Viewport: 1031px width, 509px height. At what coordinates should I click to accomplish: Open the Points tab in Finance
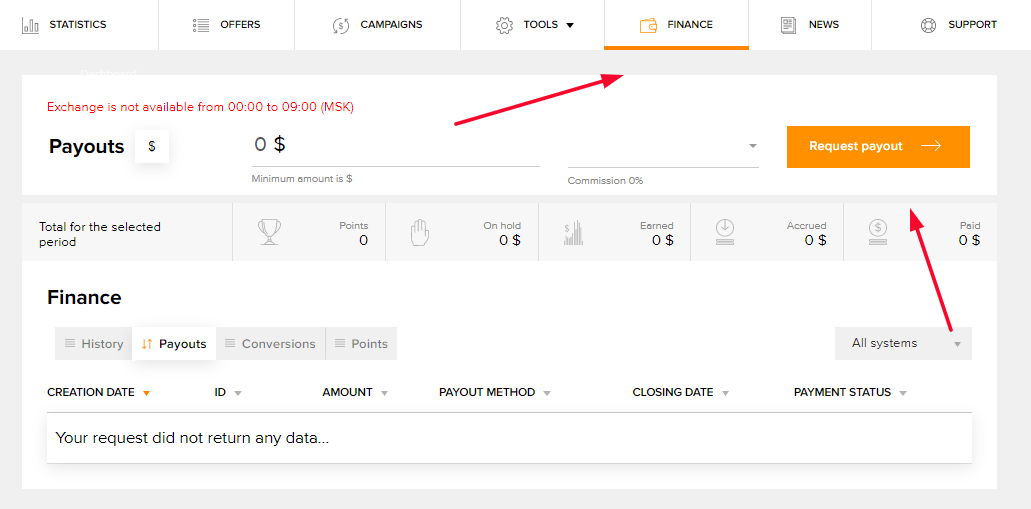[361, 344]
